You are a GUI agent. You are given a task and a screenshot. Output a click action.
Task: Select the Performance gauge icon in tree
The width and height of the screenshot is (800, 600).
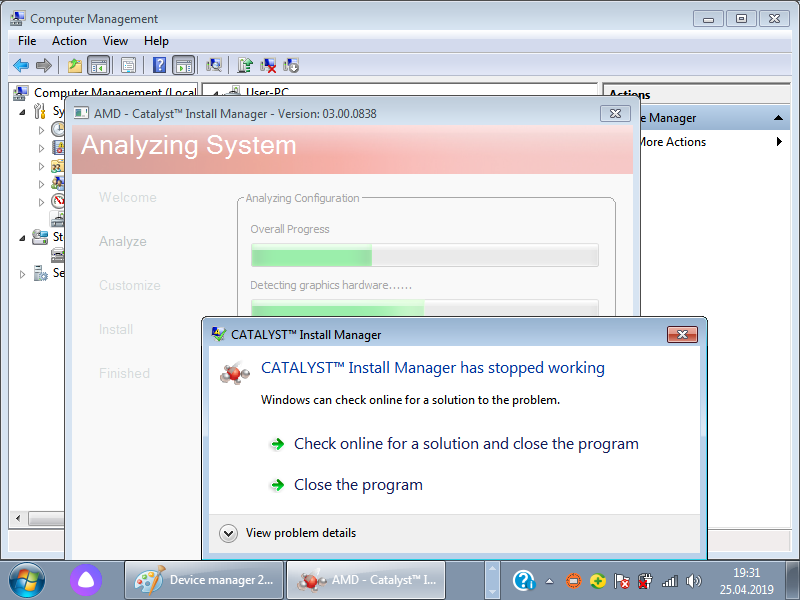coord(58,201)
